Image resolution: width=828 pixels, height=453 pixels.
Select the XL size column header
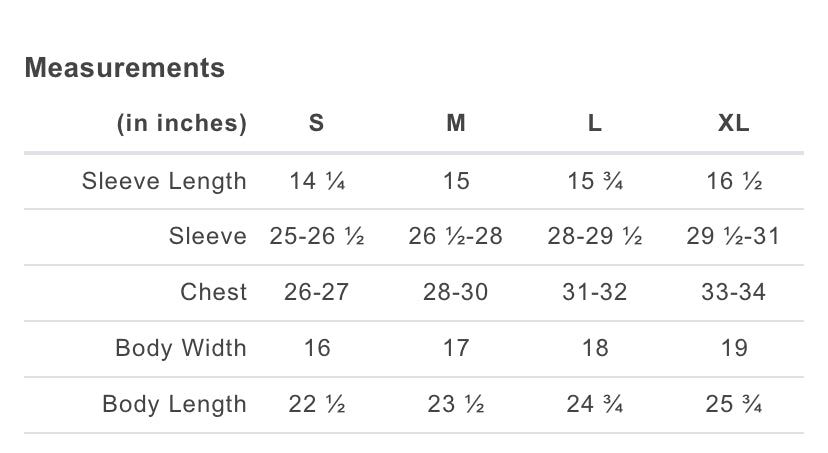734,124
